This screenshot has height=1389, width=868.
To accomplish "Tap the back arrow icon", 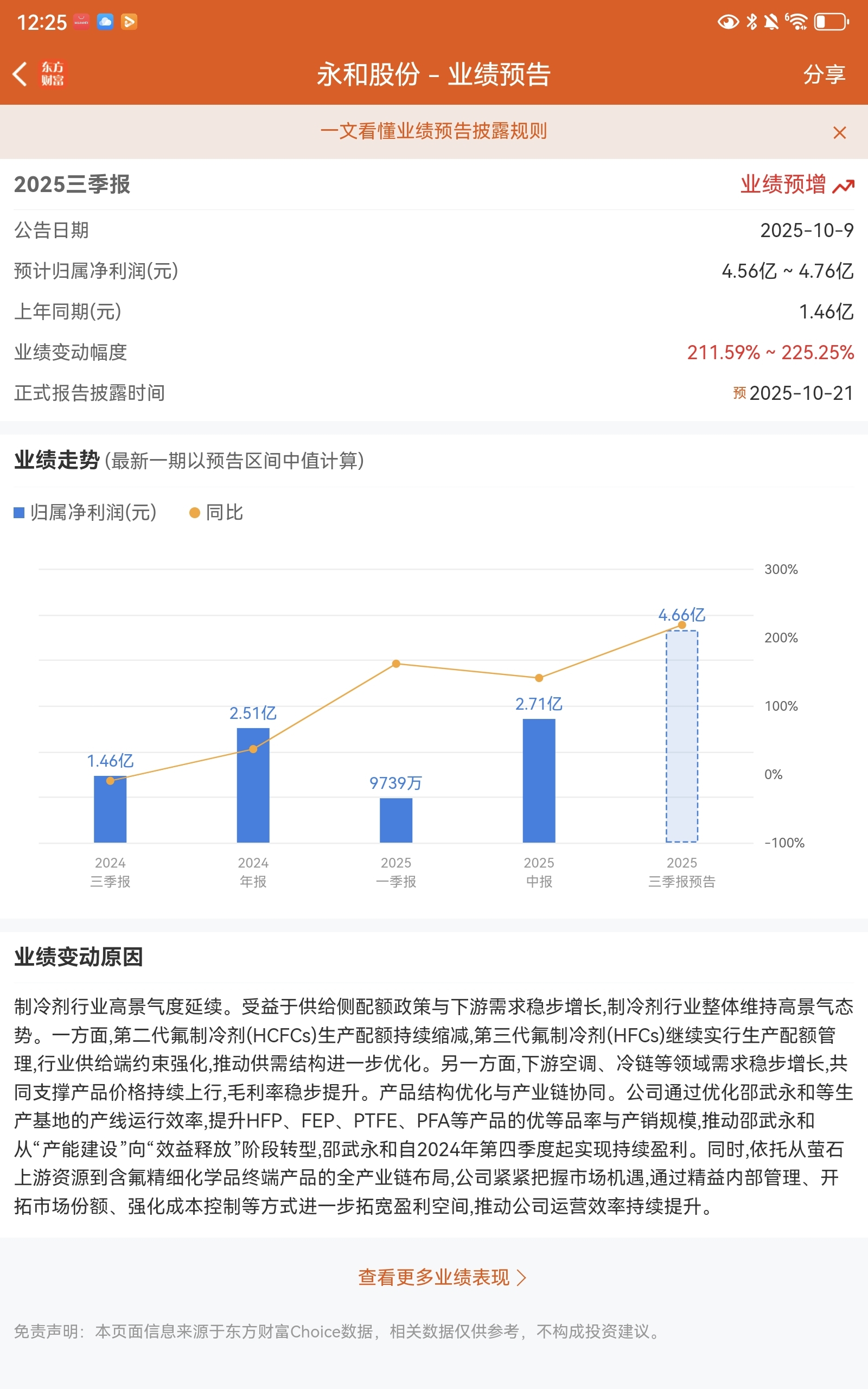I will tap(20, 74).
